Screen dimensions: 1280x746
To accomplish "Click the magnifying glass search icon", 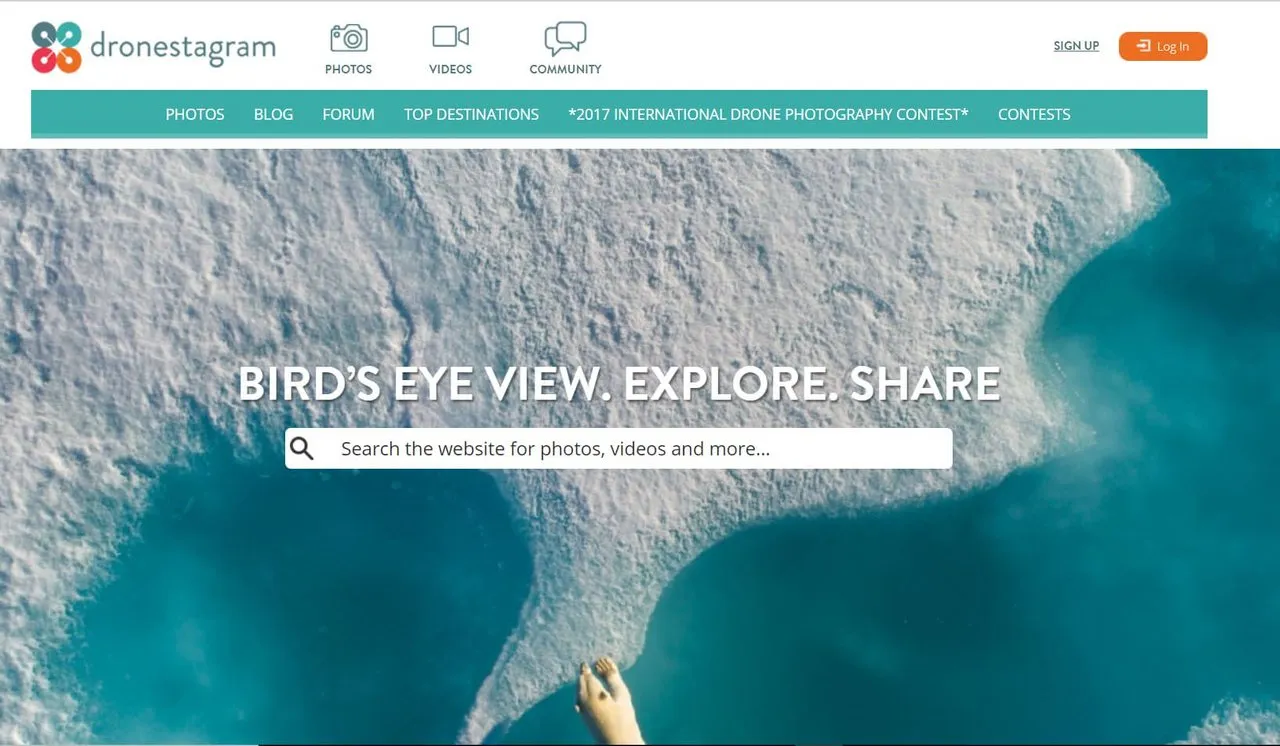I will pyautogui.click(x=302, y=448).
